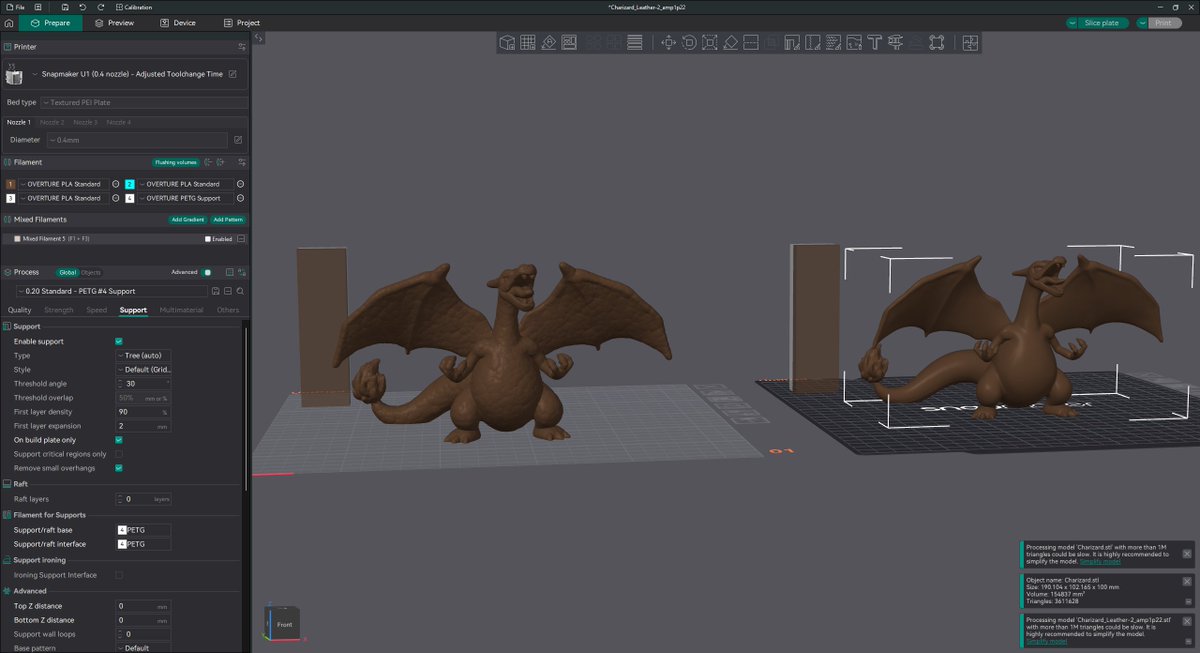Screen dimensions: 1200x653
Task: Open filament 1 OVERTURE PLA dropdown
Action: coord(63,184)
